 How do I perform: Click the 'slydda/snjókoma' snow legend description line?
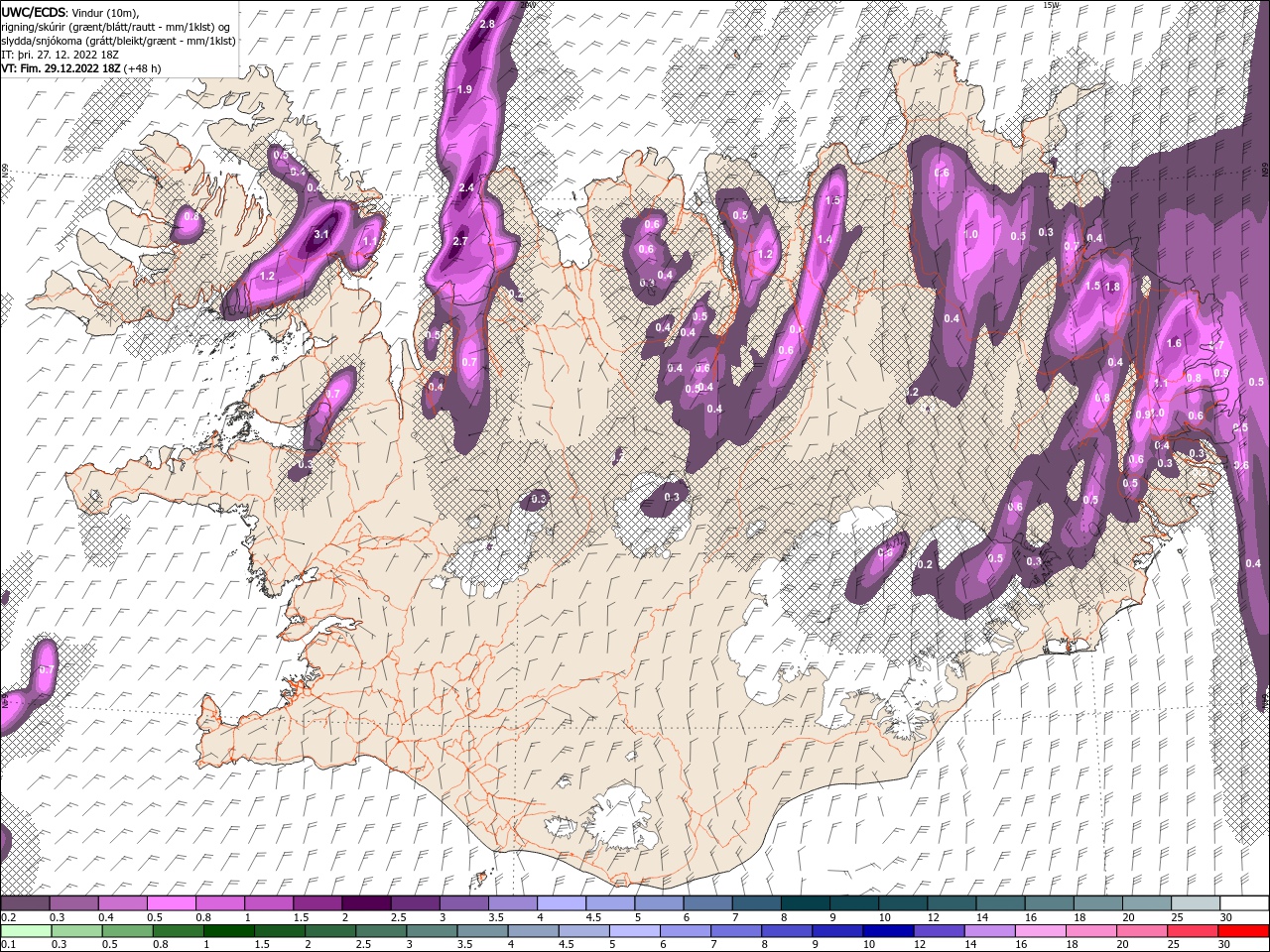118,41
